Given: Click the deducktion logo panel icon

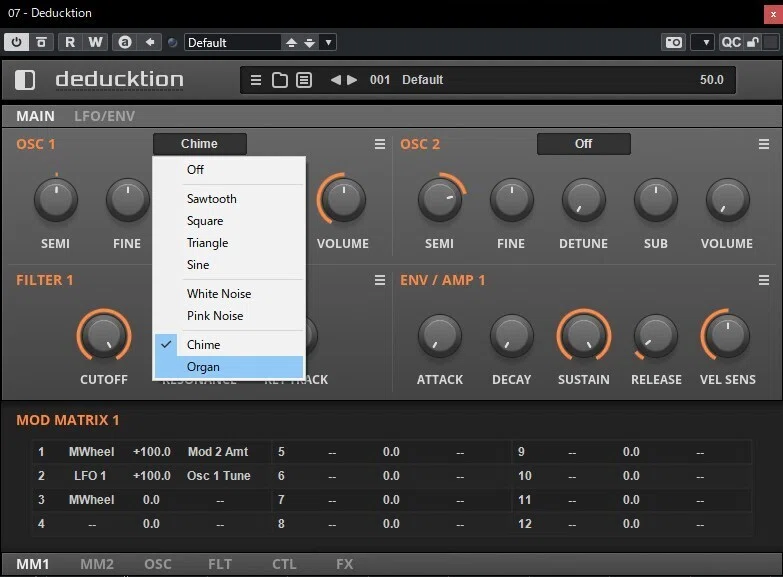Looking at the screenshot, I should (x=25, y=80).
